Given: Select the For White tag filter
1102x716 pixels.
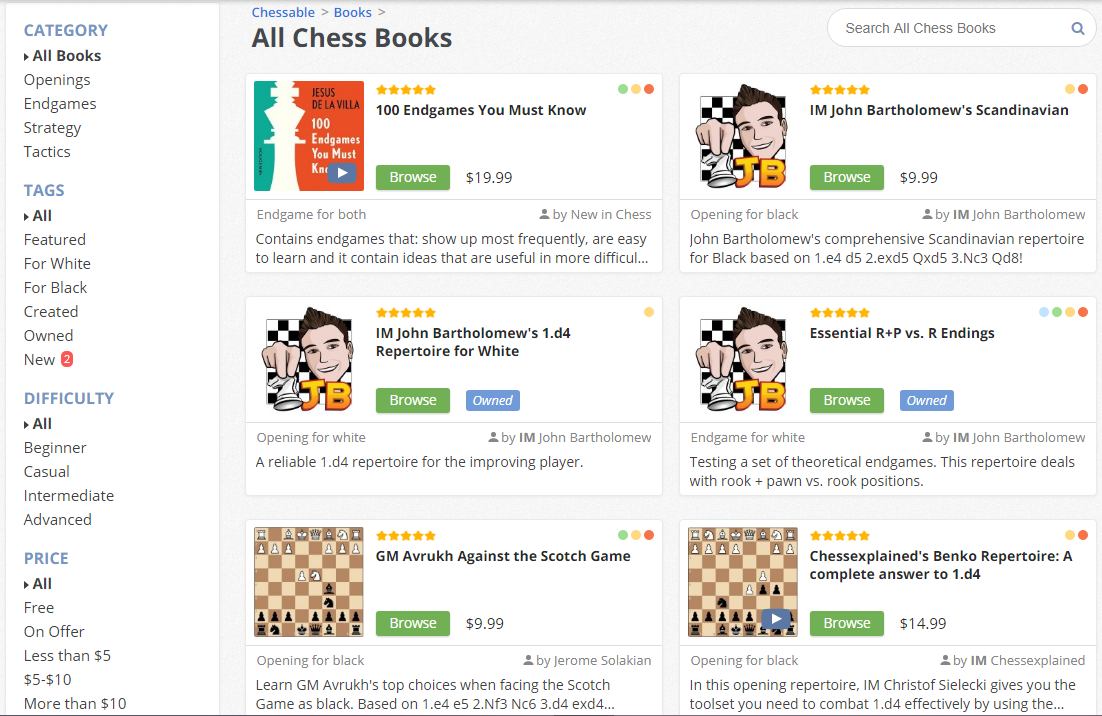Looking at the screenshot, I should pos(56,263).
